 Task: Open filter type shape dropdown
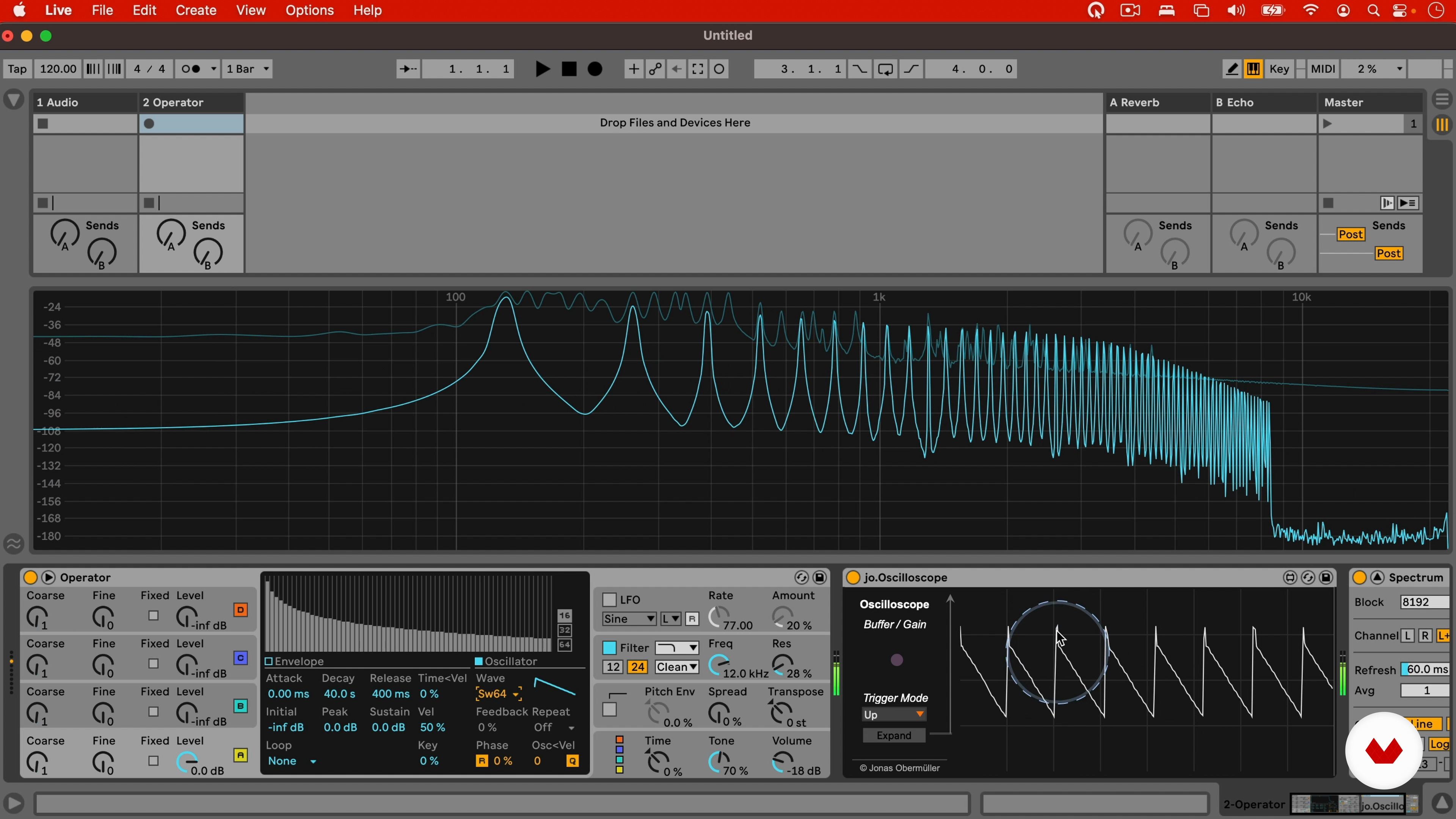pyautogui.click(x=677, y=648)
